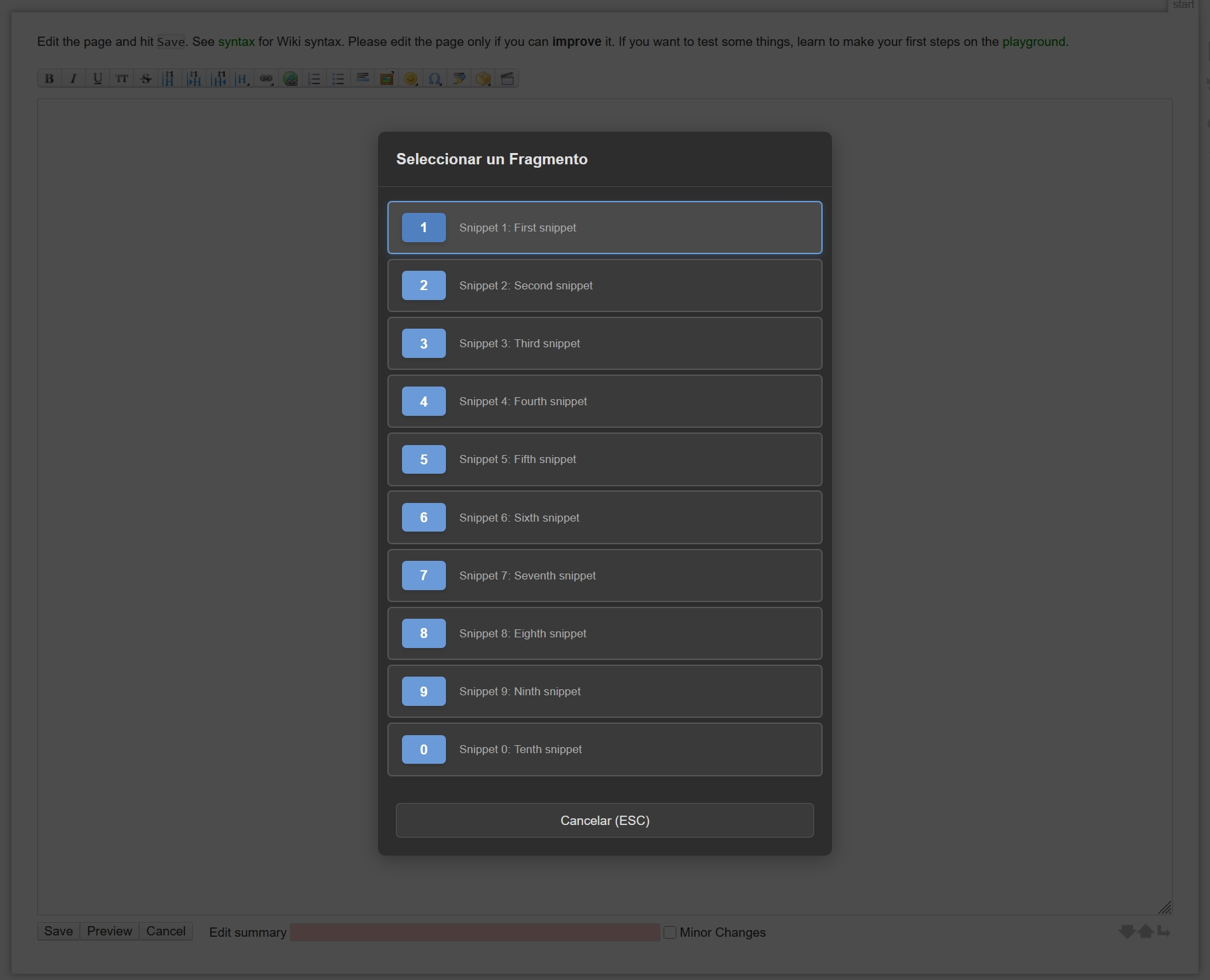Toggle editor text wrap arrow icon
1210x980 pixels.
(1163, 931)
